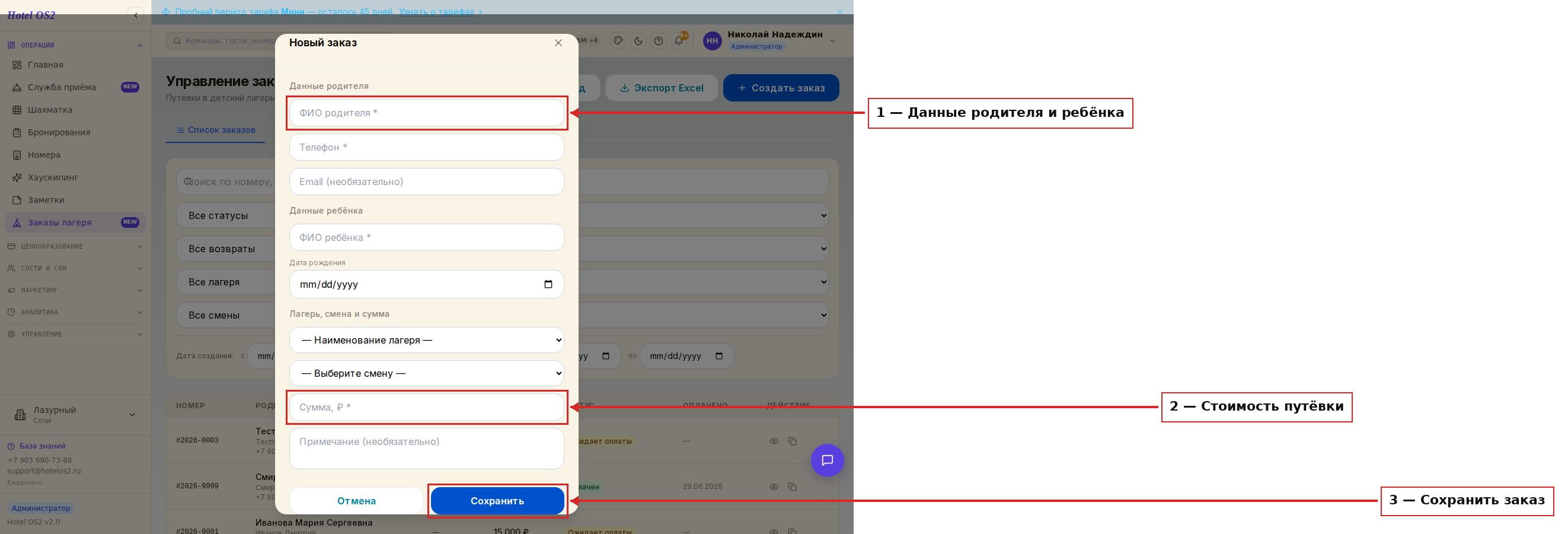Duplicate order #2026-0003 with the copy icon
Image resolution: width=1568 pixels, height=534 pixels.
point(792,441)
